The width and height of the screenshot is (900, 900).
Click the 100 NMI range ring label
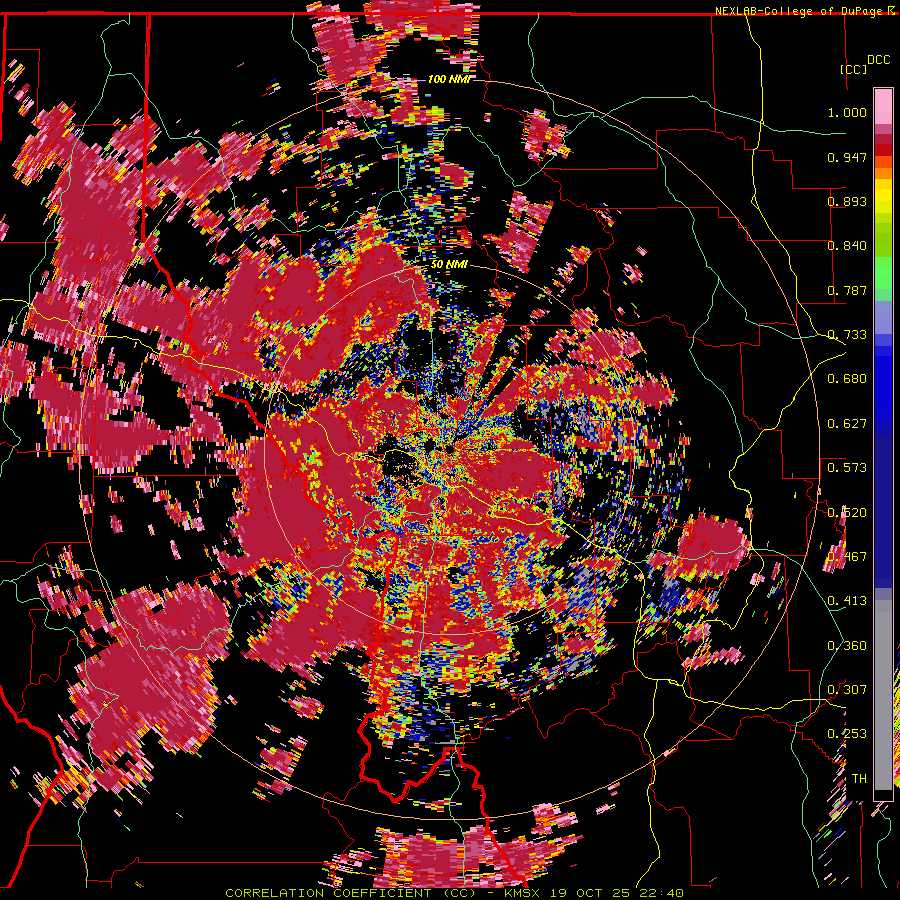448,79
